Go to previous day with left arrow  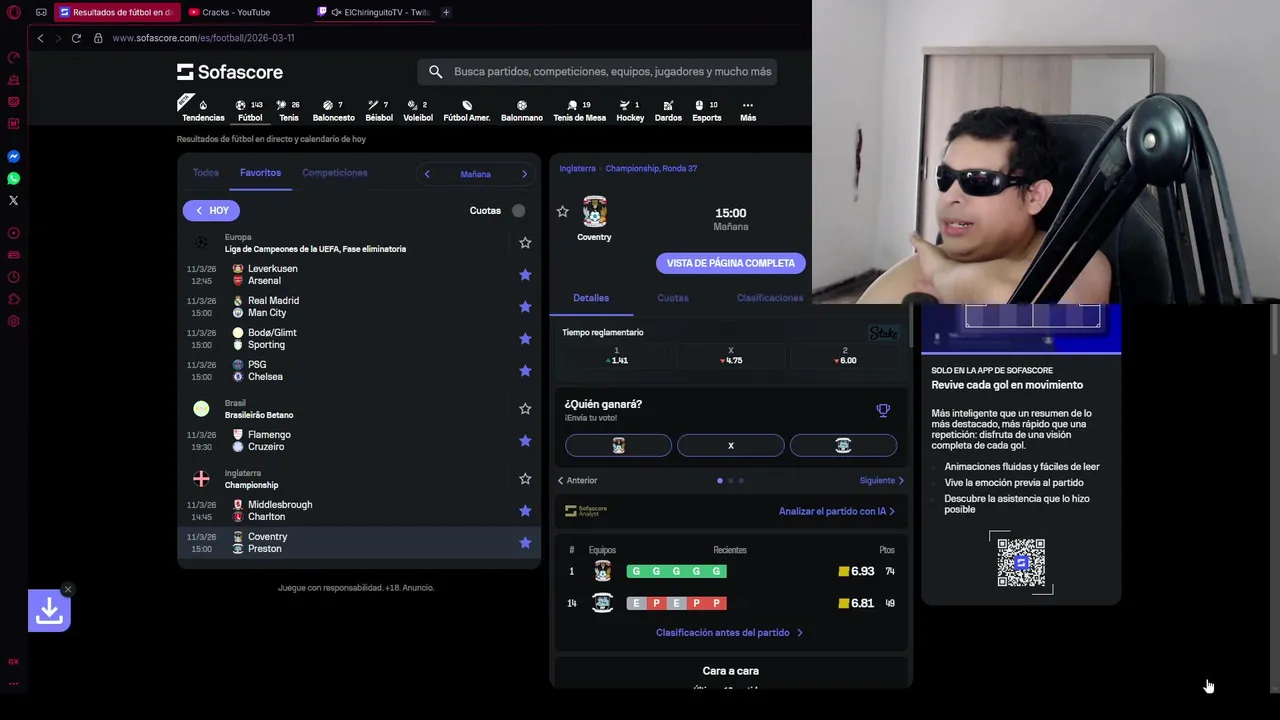427,174
